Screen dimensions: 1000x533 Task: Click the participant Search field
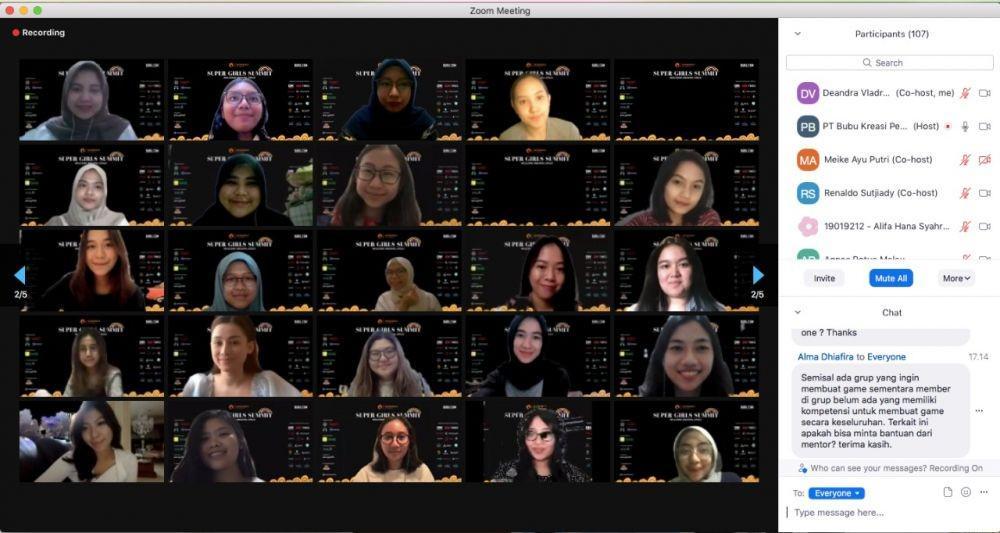click(x=890, y=62)
